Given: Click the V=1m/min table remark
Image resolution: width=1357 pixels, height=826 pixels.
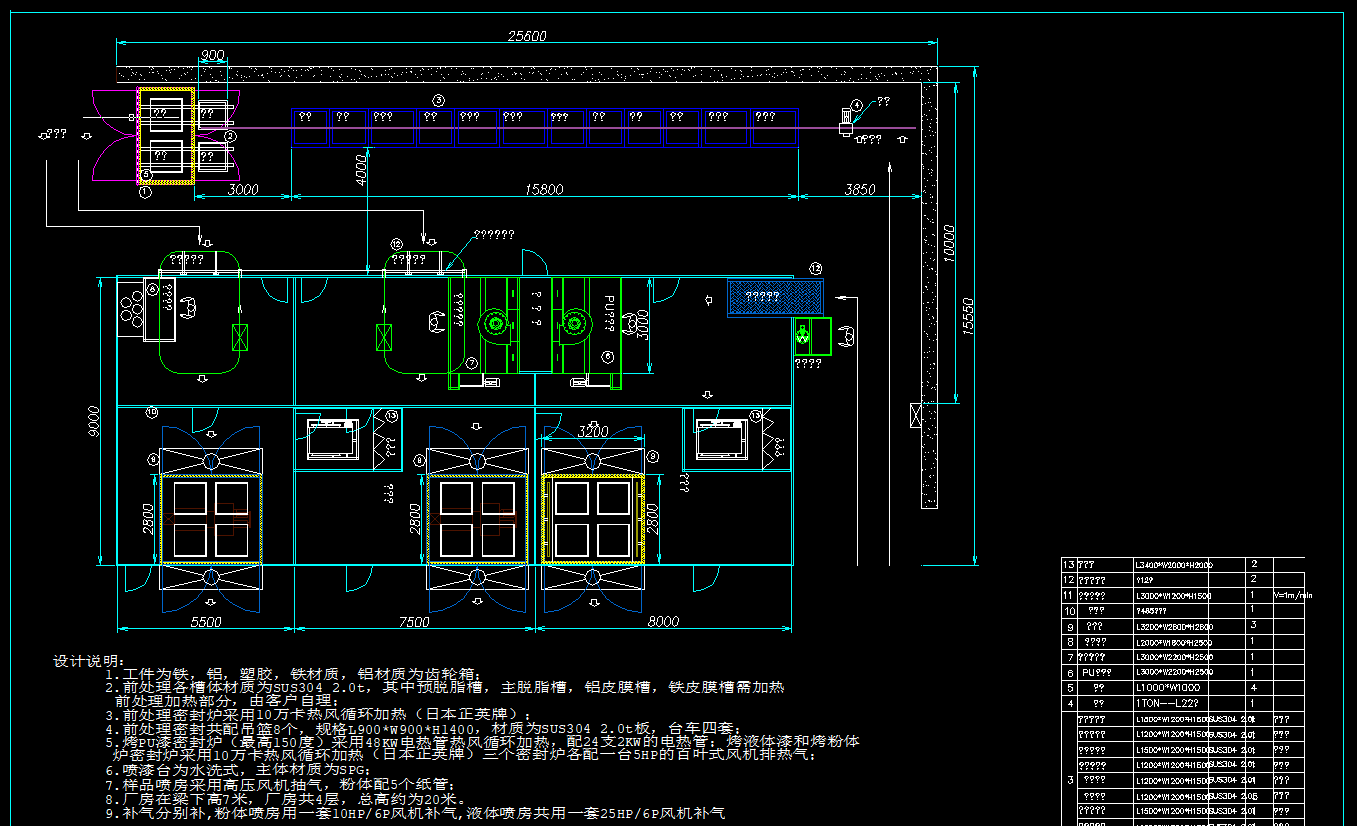Looking at the screenshot, I should pos(1293,596).
